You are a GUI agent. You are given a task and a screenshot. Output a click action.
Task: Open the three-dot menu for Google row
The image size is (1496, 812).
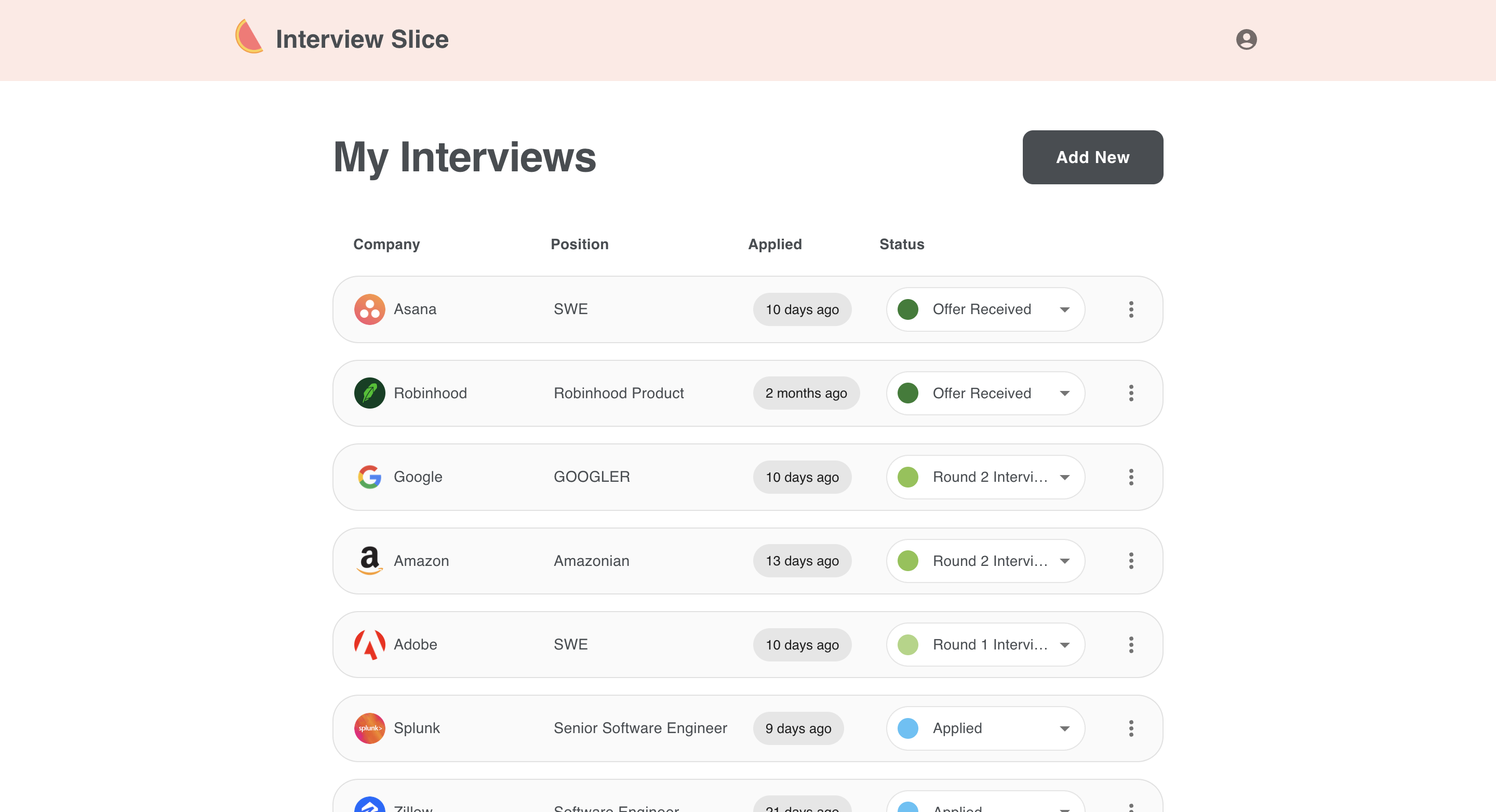[1131, 477]
